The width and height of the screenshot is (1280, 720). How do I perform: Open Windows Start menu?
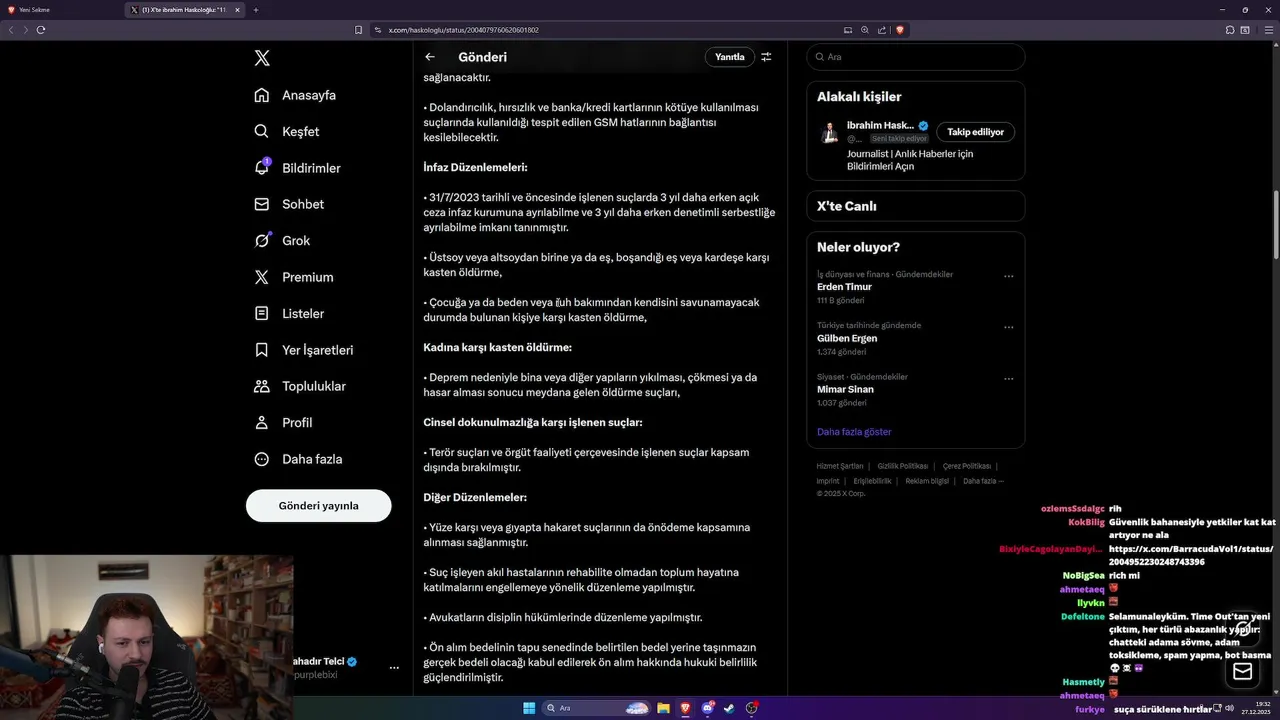(x=529, y=708)
